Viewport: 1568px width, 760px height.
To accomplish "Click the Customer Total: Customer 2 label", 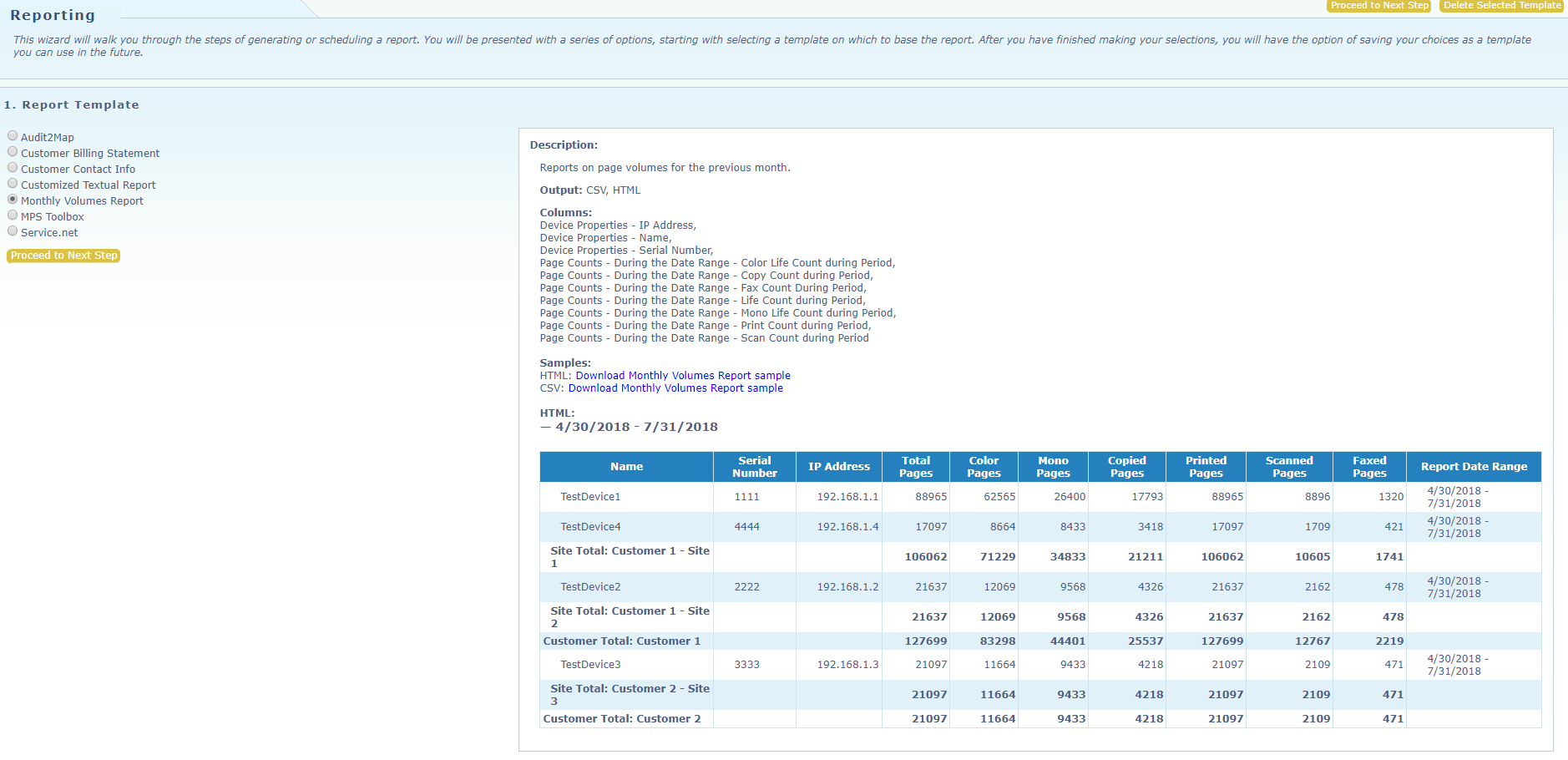I will click(x=621, y=719).
